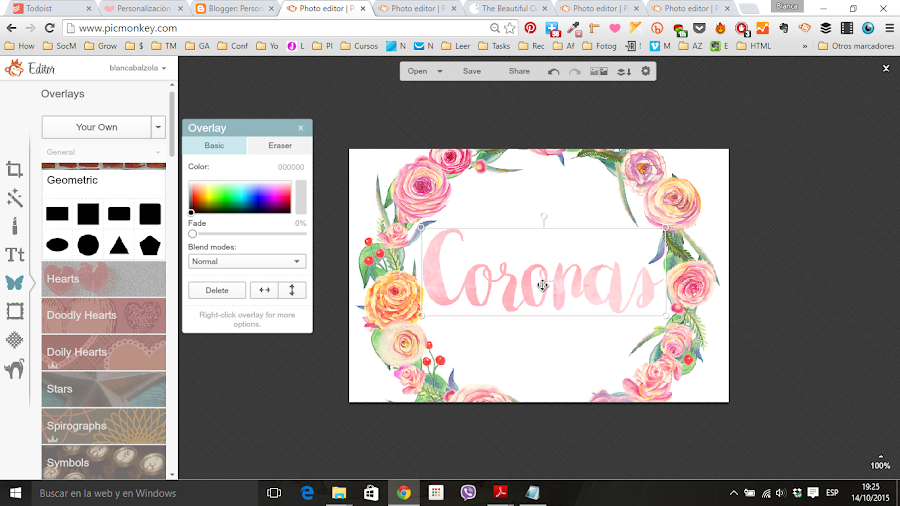This screenshot has width=900, height=506.
Task: Click the Your Own button
Action: [96, 127]
